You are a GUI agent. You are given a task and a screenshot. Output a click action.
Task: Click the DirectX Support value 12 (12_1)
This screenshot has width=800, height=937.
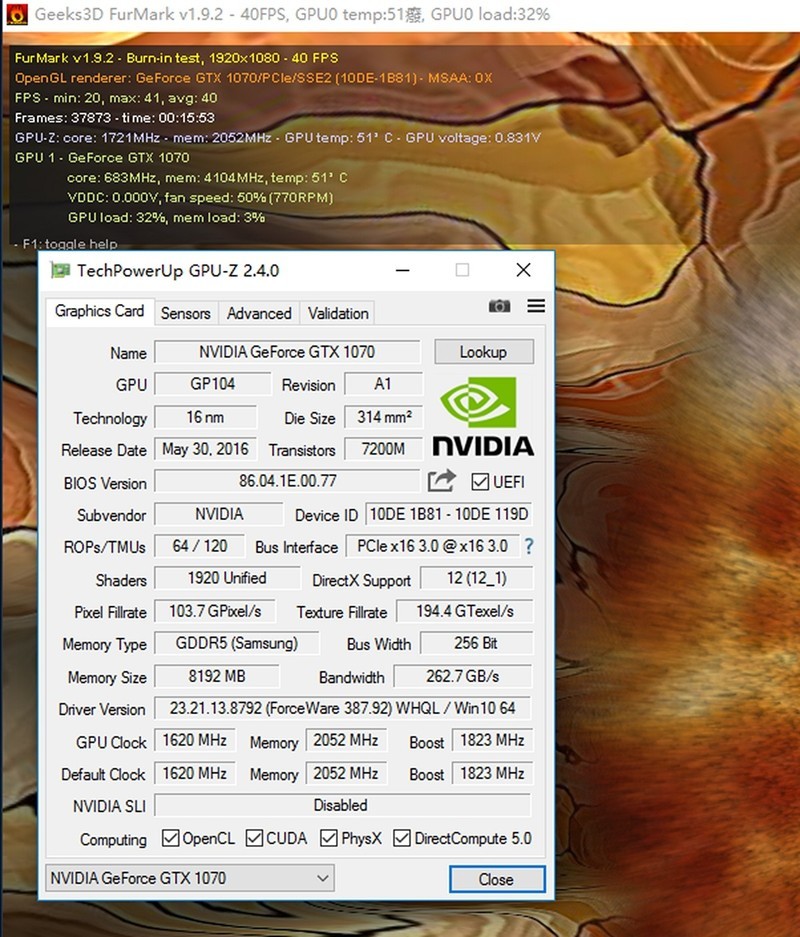pyautogui.click(x=476, y=578)
